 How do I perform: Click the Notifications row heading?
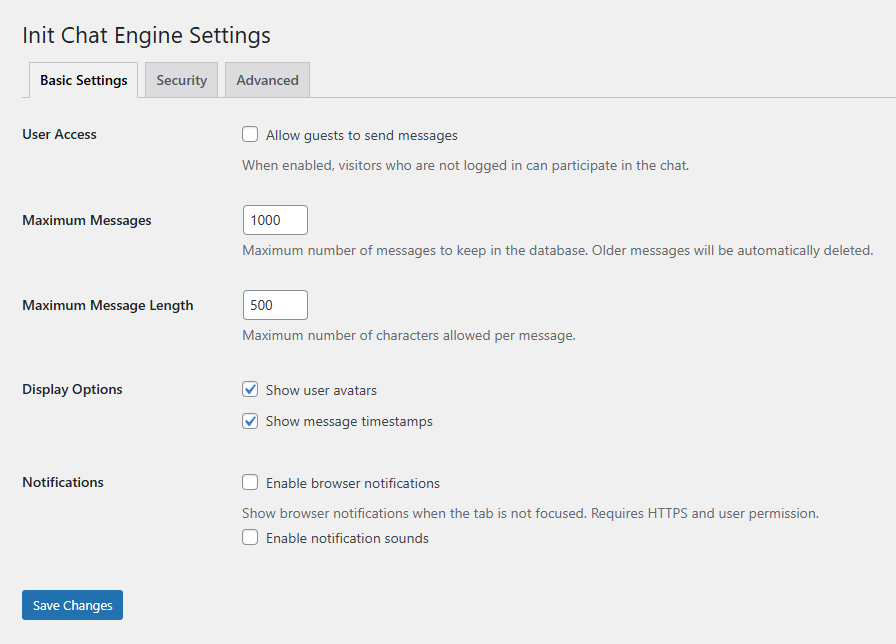tap(63, 482)
